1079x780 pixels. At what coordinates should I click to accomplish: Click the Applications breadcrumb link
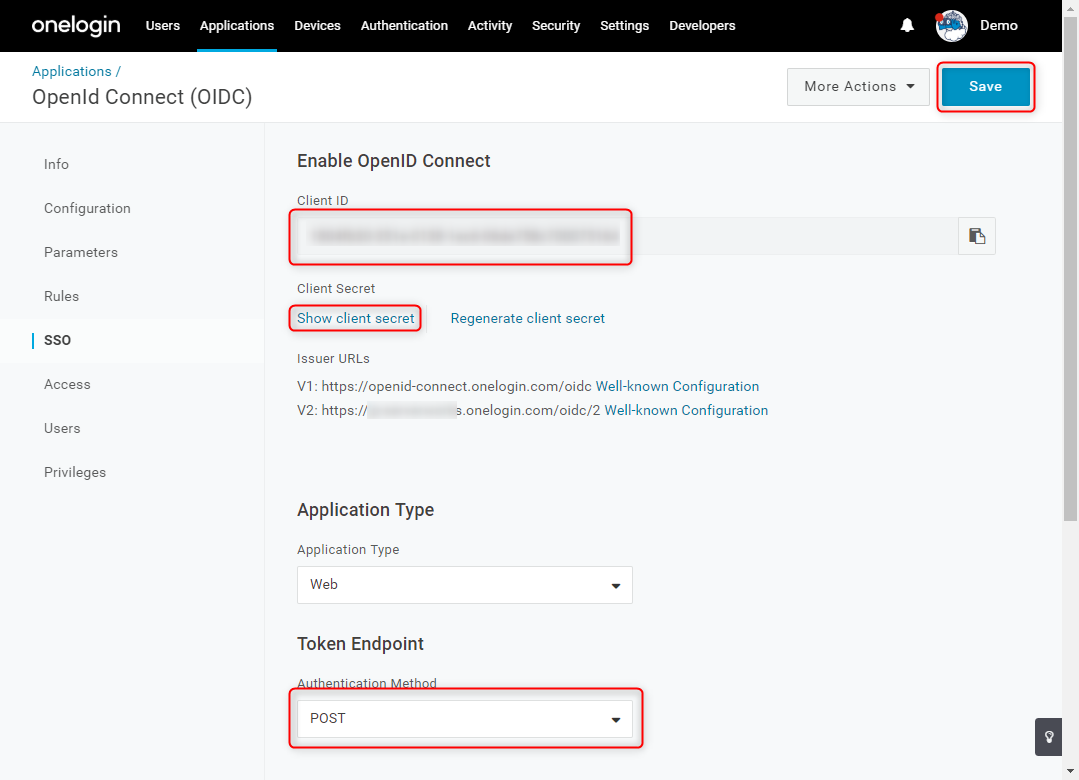72,72
